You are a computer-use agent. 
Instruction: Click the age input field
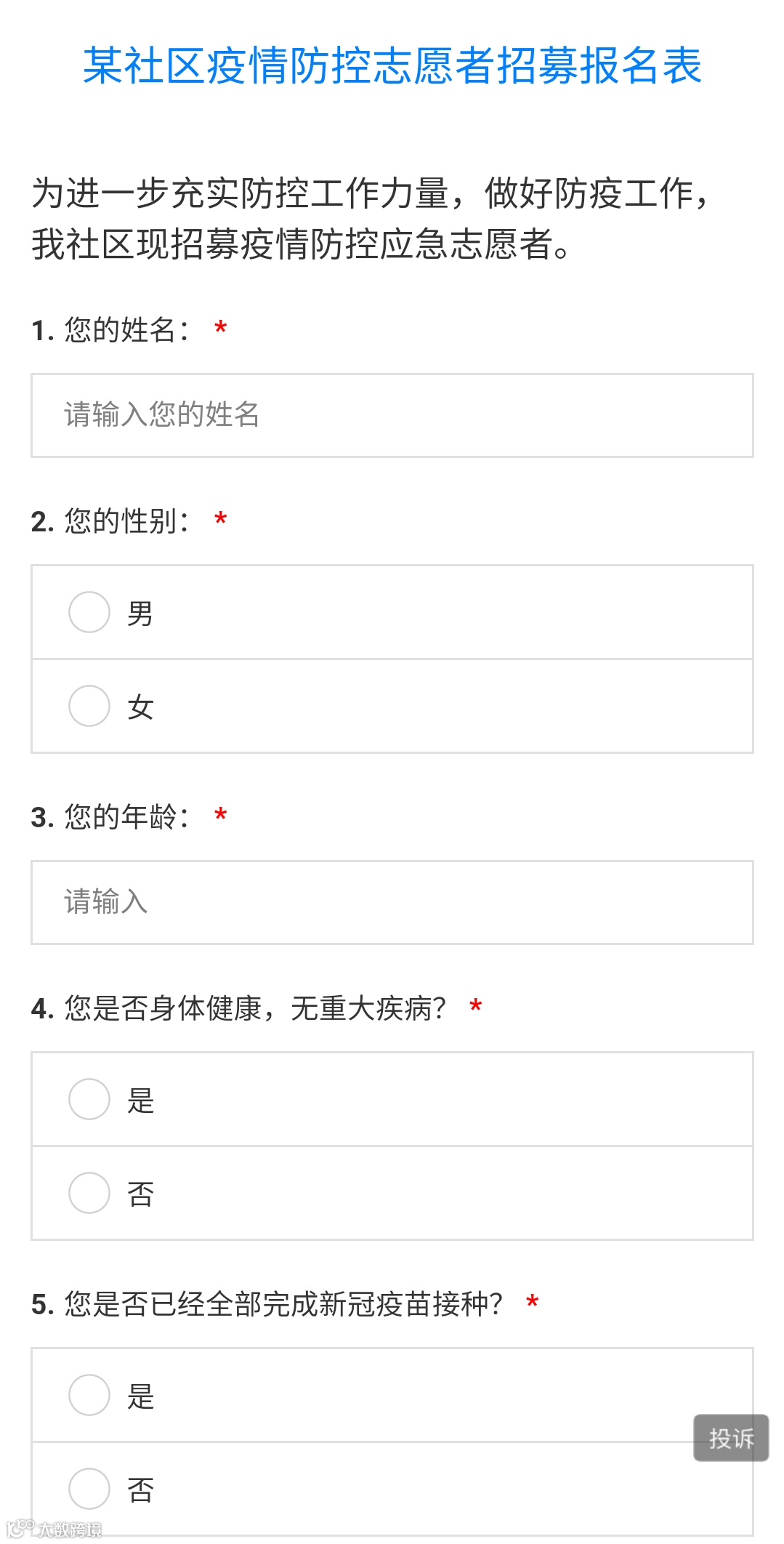392,902
